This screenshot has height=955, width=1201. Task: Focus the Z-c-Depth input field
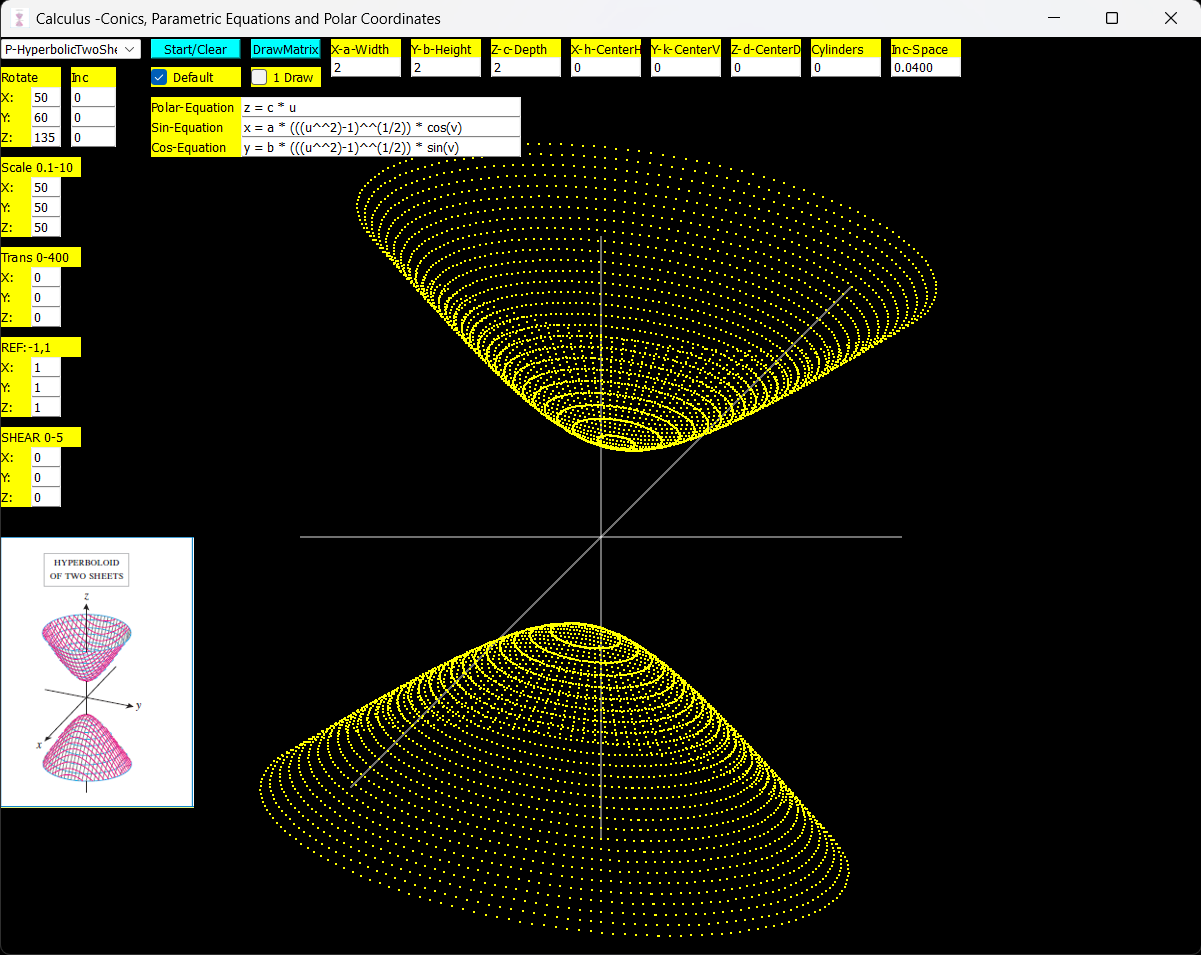(x=525, y=68)
